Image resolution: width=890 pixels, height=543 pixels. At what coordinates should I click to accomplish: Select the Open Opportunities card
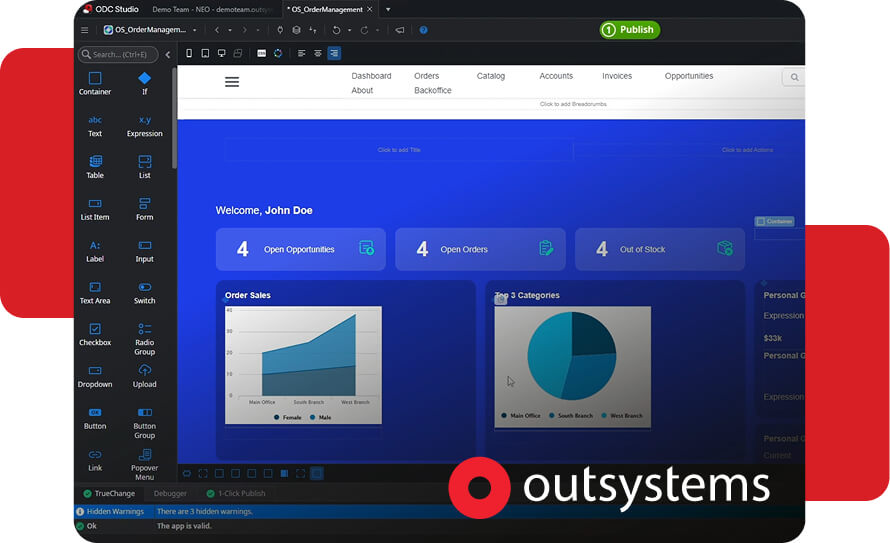point(301,249)
